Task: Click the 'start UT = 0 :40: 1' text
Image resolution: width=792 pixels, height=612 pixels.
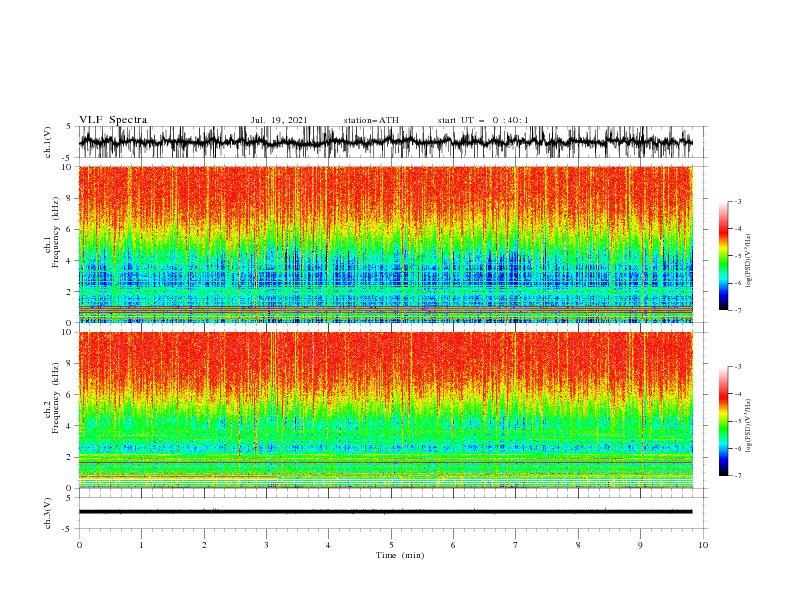Action: (483, 120)
